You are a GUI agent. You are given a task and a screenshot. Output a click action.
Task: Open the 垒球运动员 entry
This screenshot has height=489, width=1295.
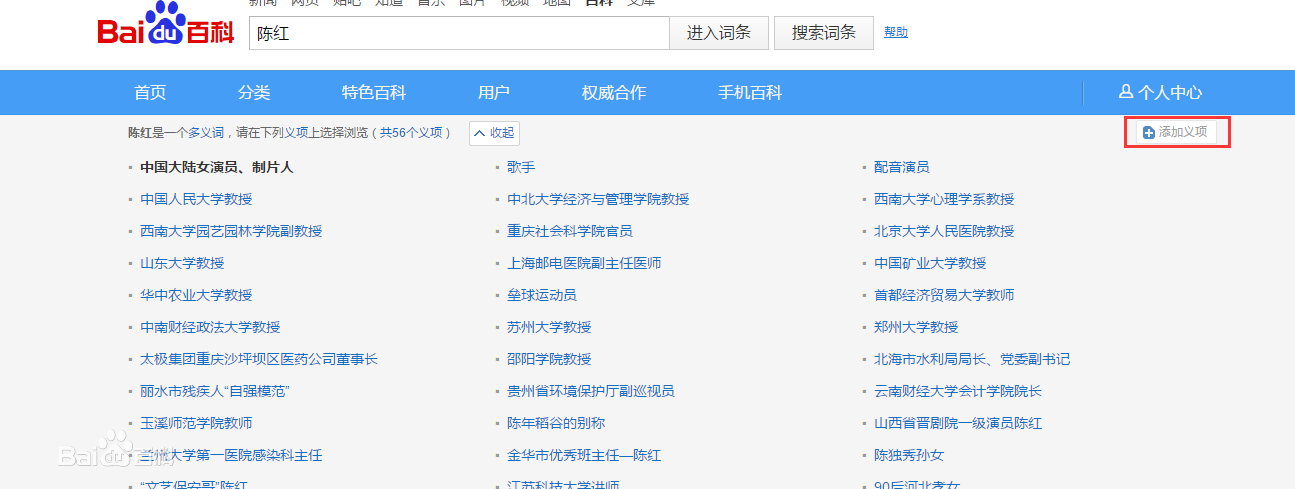(x=542, y=295)
